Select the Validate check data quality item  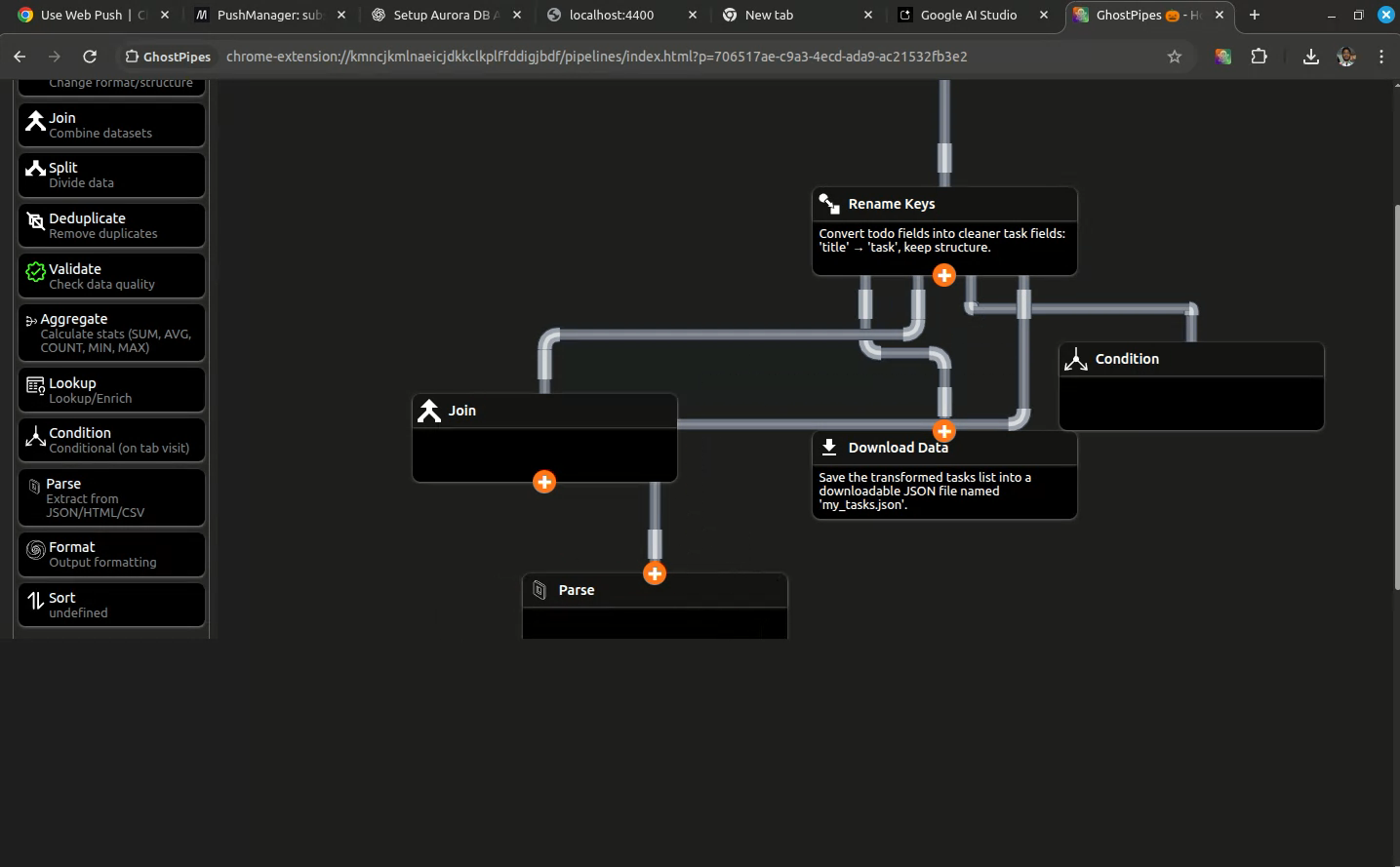click(111, 276)
